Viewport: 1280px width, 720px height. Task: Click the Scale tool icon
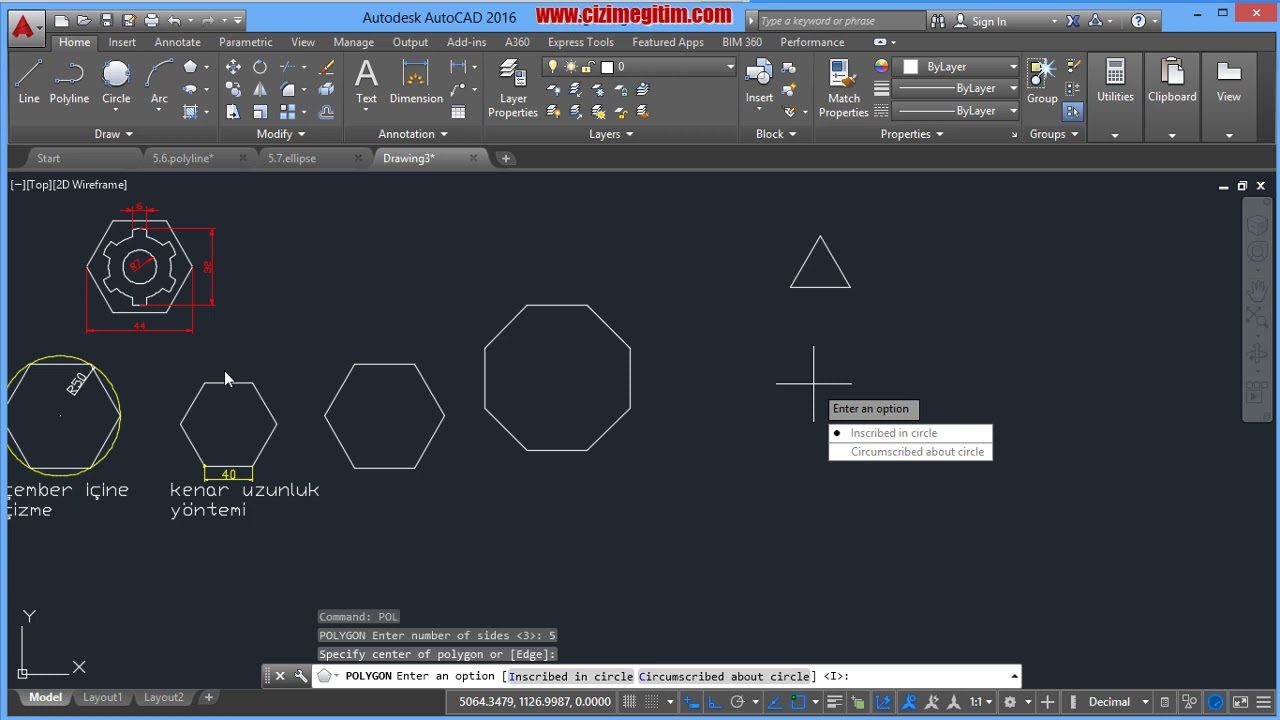click(x=260, y=111)
